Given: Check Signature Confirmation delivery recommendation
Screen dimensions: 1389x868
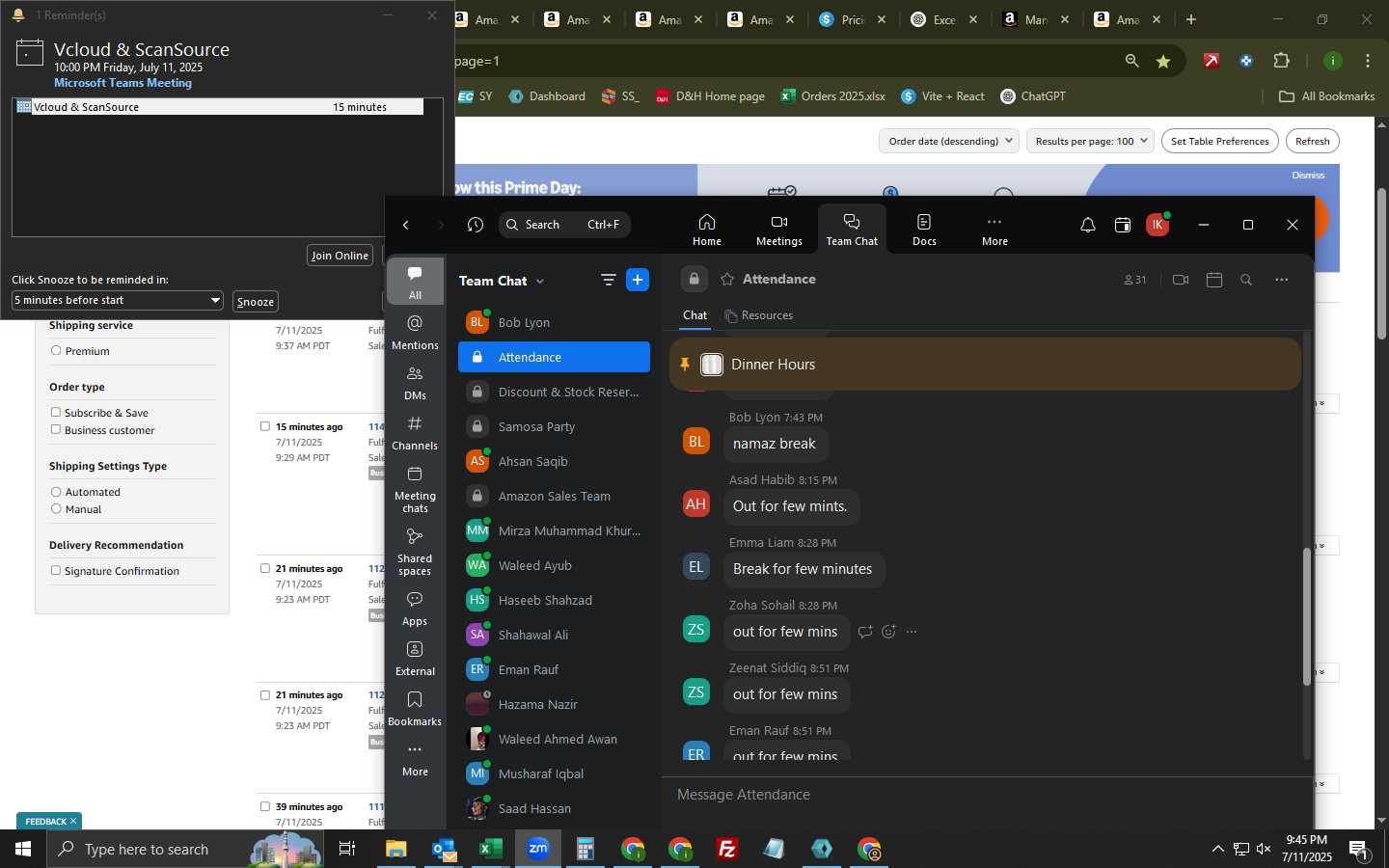Looking at the screenshot, I should 56,570.
